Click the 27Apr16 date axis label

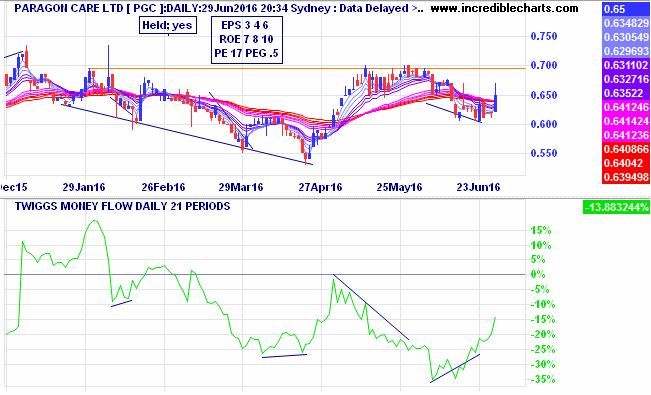[x=320, y=187]
